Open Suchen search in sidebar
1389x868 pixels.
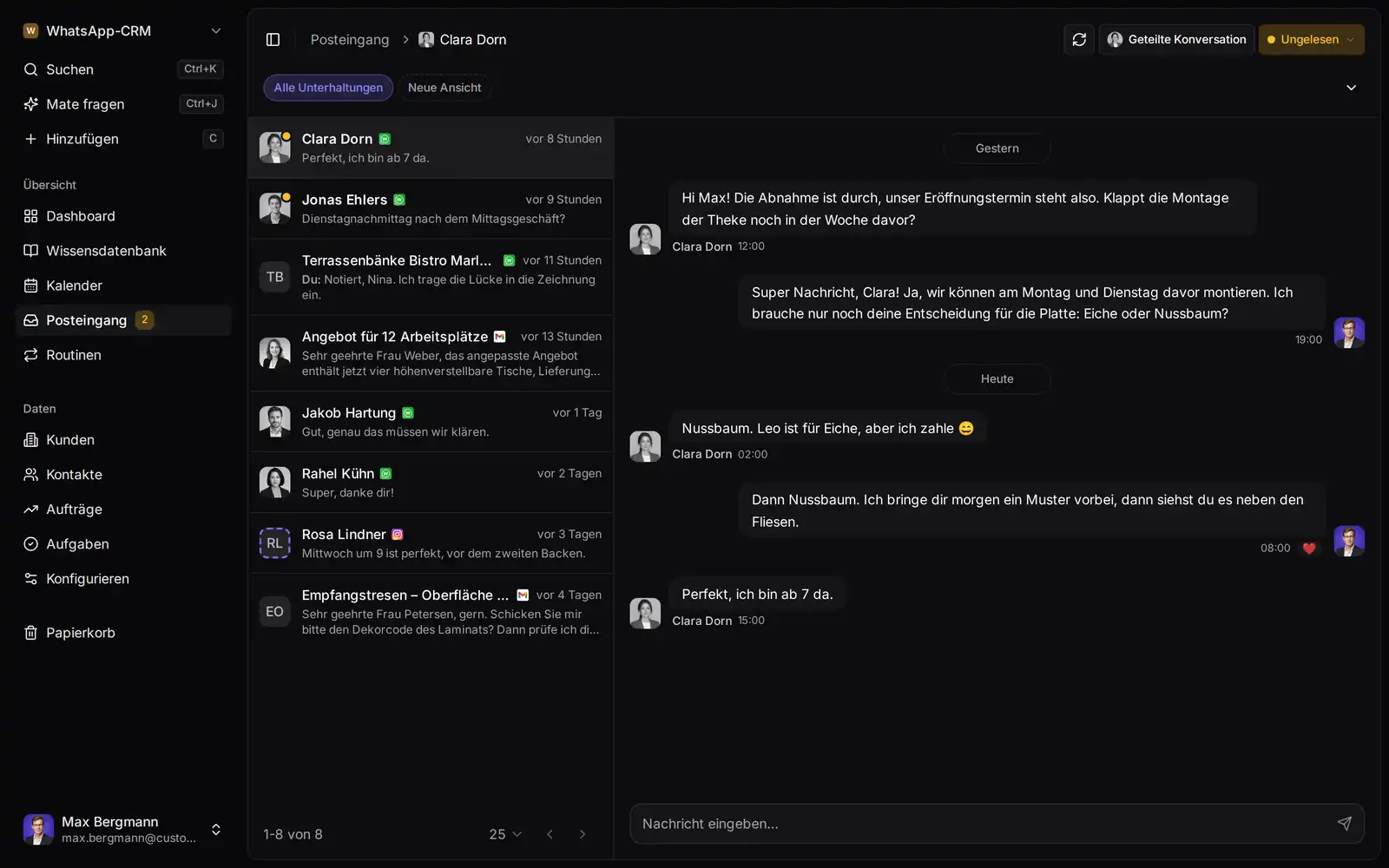[123, 69]
